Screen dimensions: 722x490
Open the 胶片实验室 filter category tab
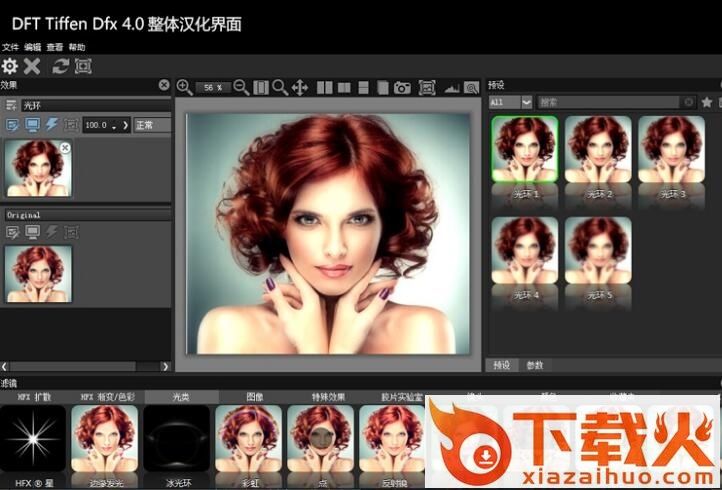point(402,397)
